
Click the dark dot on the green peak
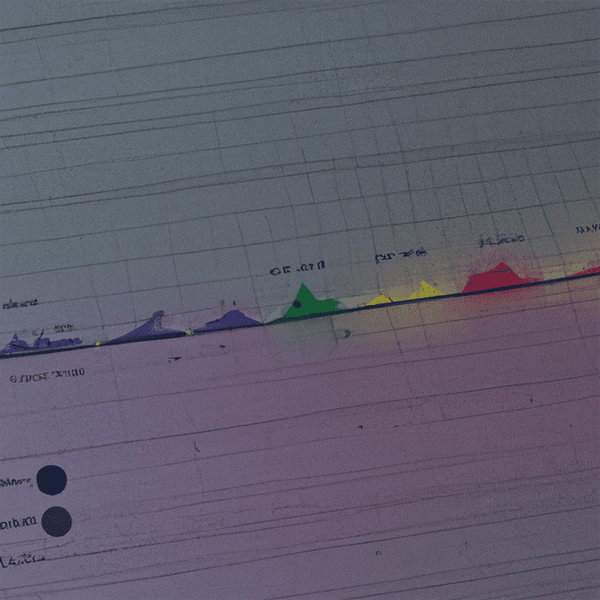click(297, 303)
